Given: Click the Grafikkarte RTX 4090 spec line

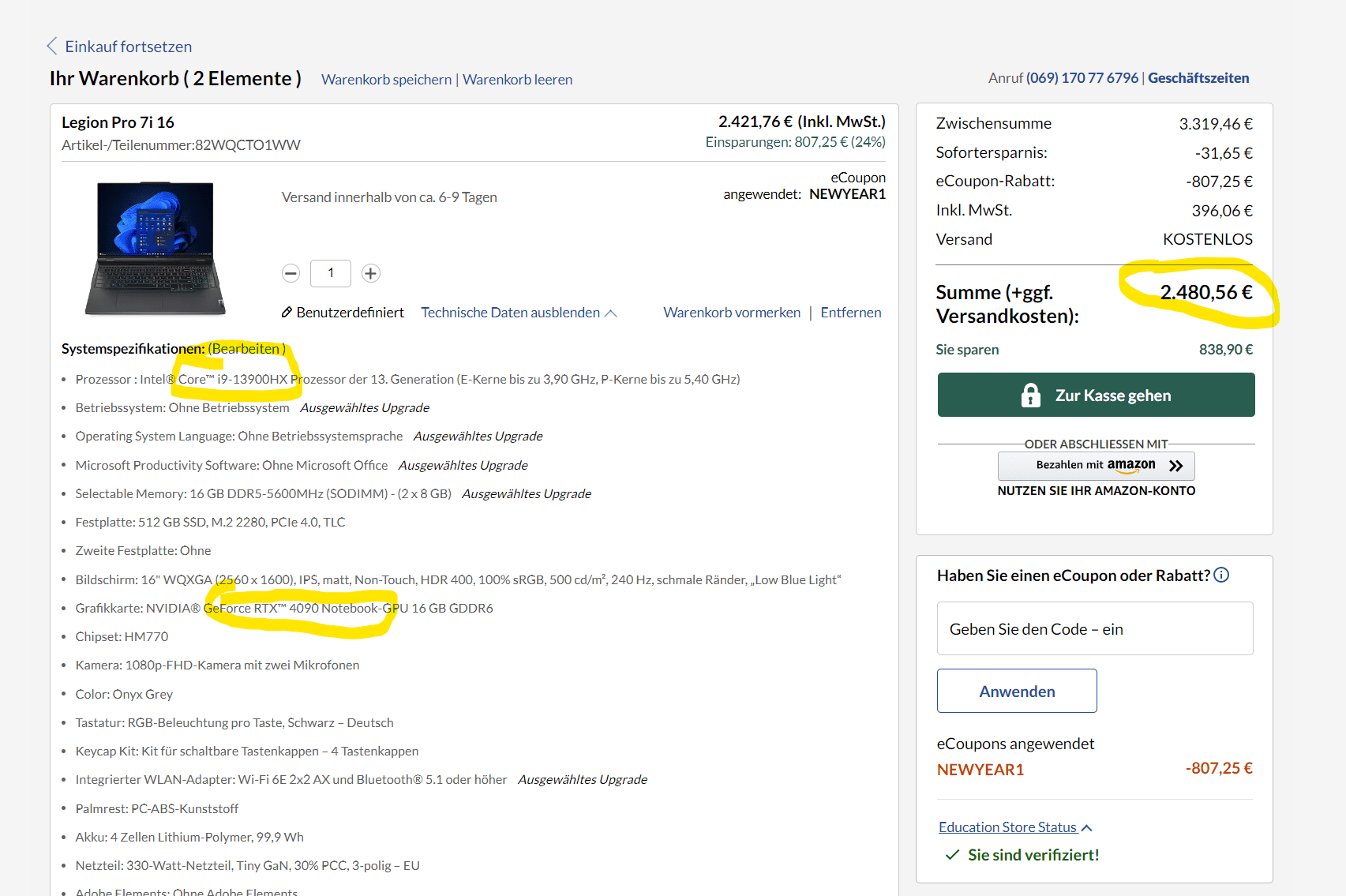Looking at the screenshot, I should click(284, 608).
